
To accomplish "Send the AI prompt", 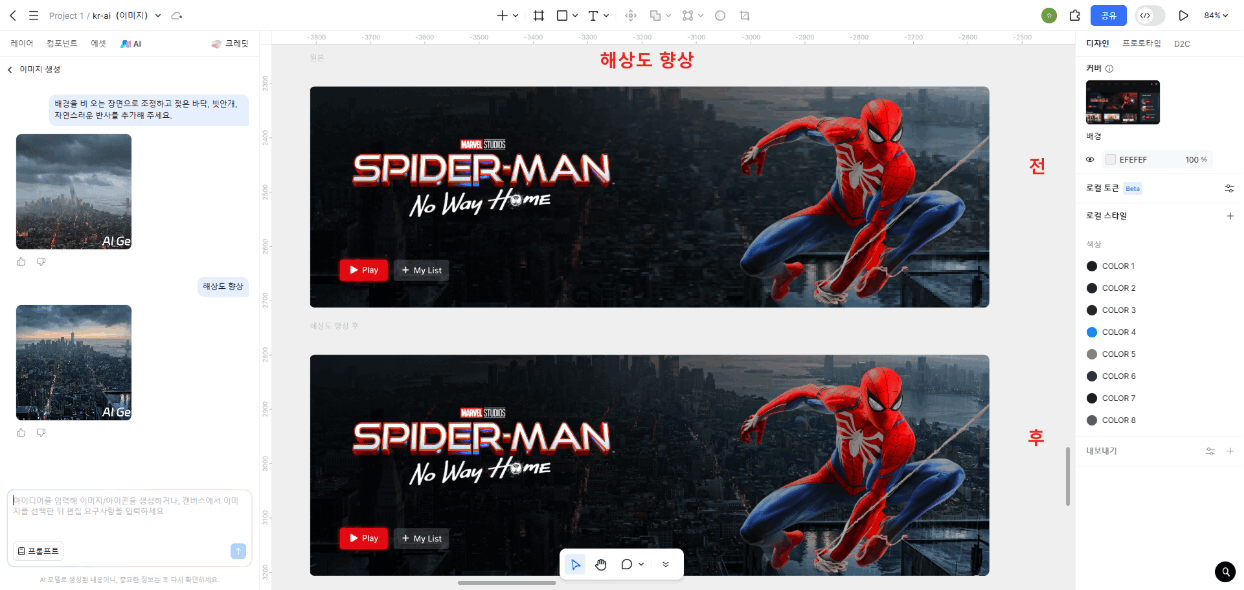I will (x=238, y=551).
